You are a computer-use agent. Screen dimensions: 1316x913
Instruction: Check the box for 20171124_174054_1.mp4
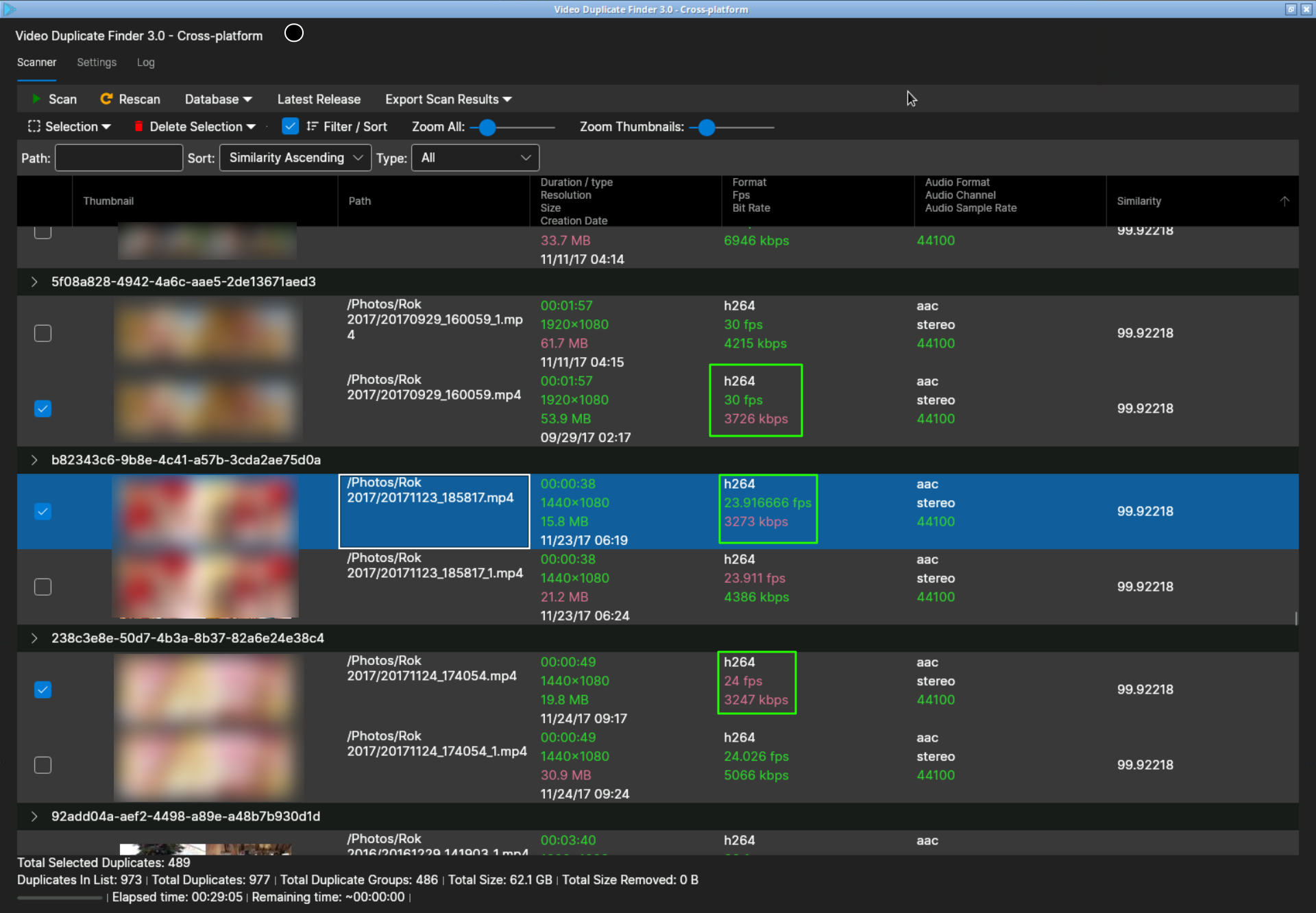coord(42,765)
